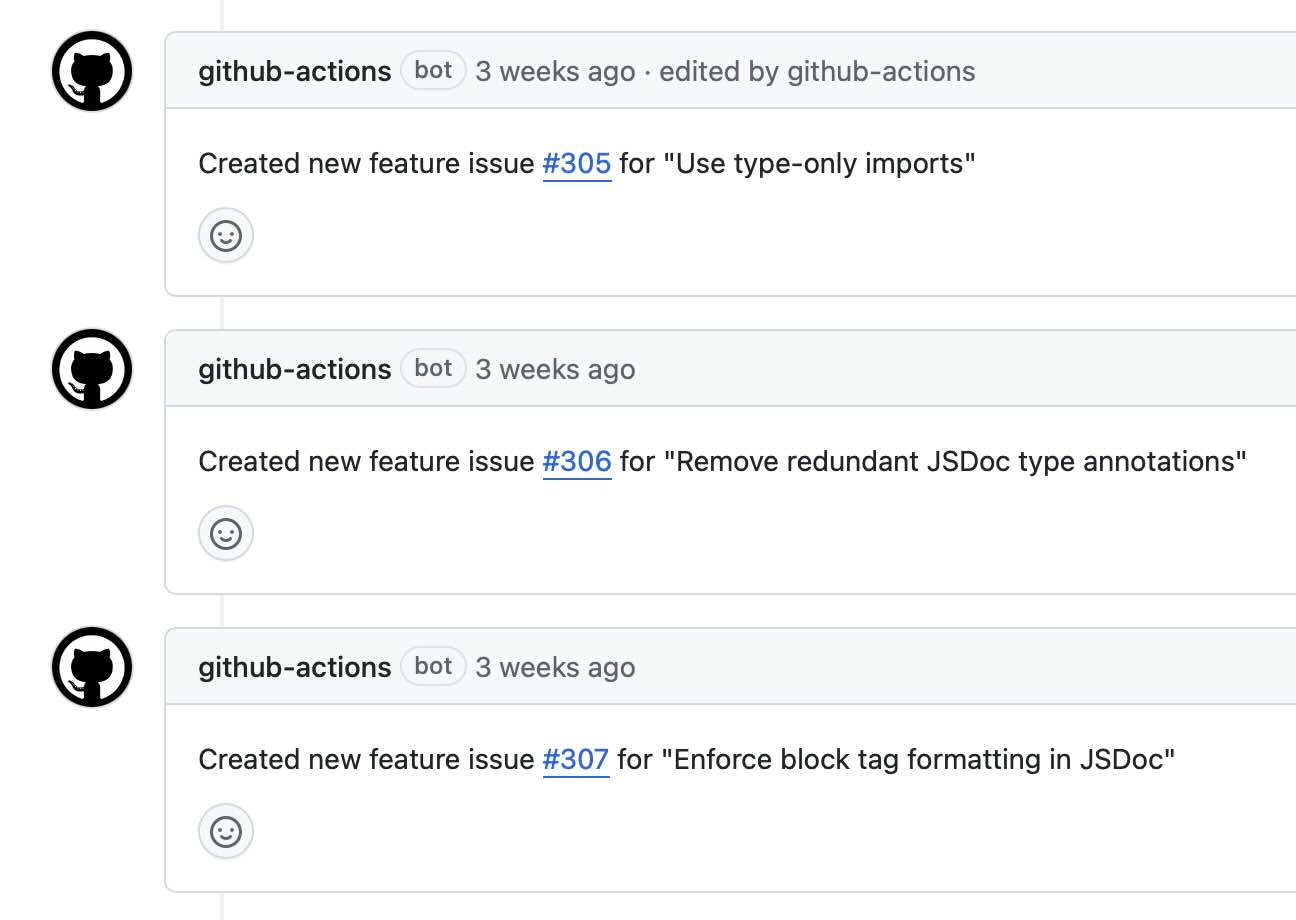Image resolution: width=1296 pixels, height=920 pixels.
Task: Click the bot badge on the #305 comment header
Action: pyautogui.click(x=433, y=70)
